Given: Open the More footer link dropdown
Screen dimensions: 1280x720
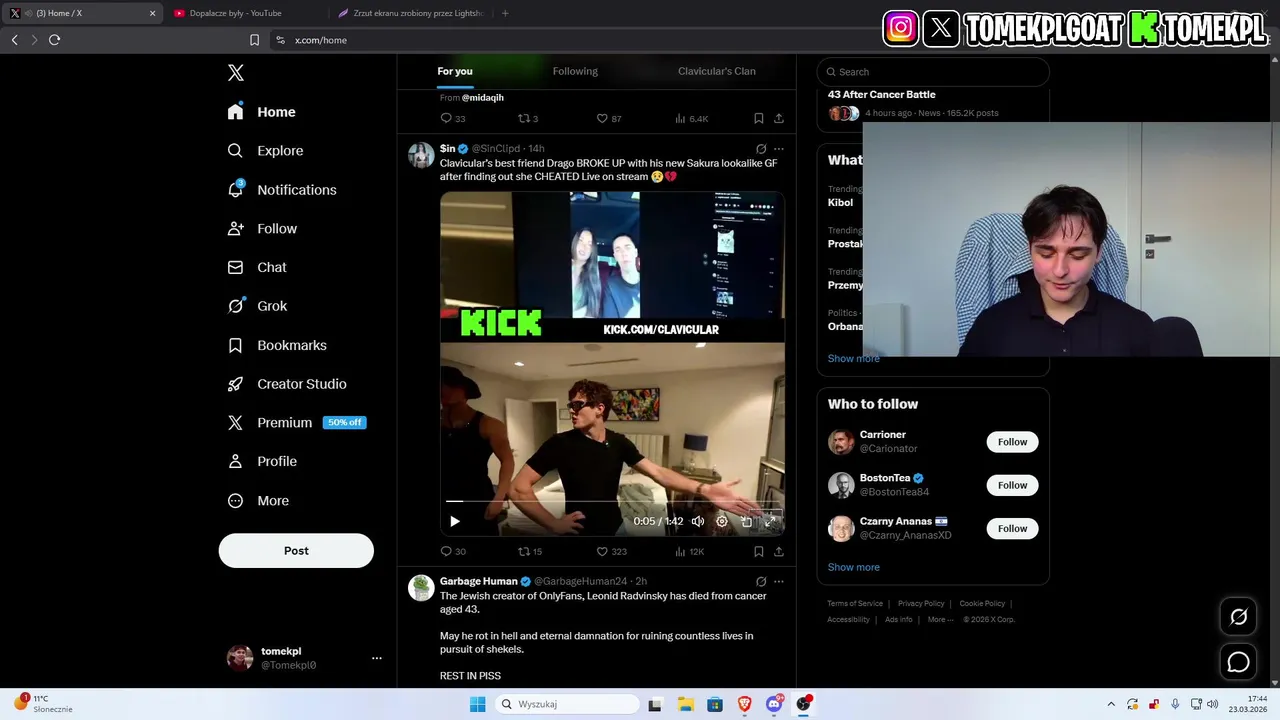Looking at the screenshot, I should pos(940,619).
